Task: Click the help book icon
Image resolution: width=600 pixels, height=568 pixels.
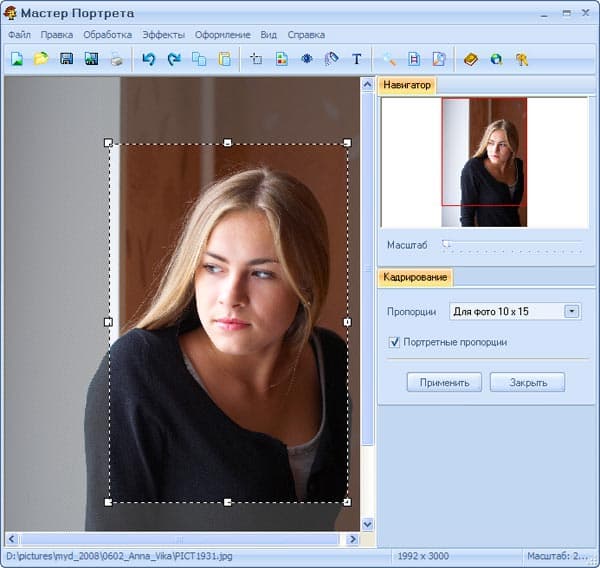Action: pyautogui.click(x=471, y=59)
